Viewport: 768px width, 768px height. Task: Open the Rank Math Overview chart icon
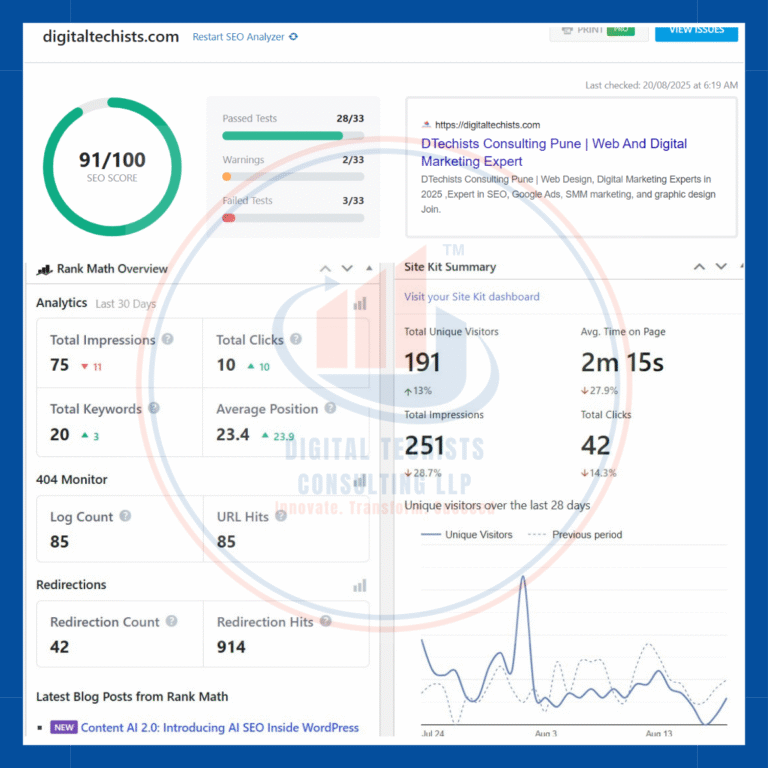[x=44, y=269]
